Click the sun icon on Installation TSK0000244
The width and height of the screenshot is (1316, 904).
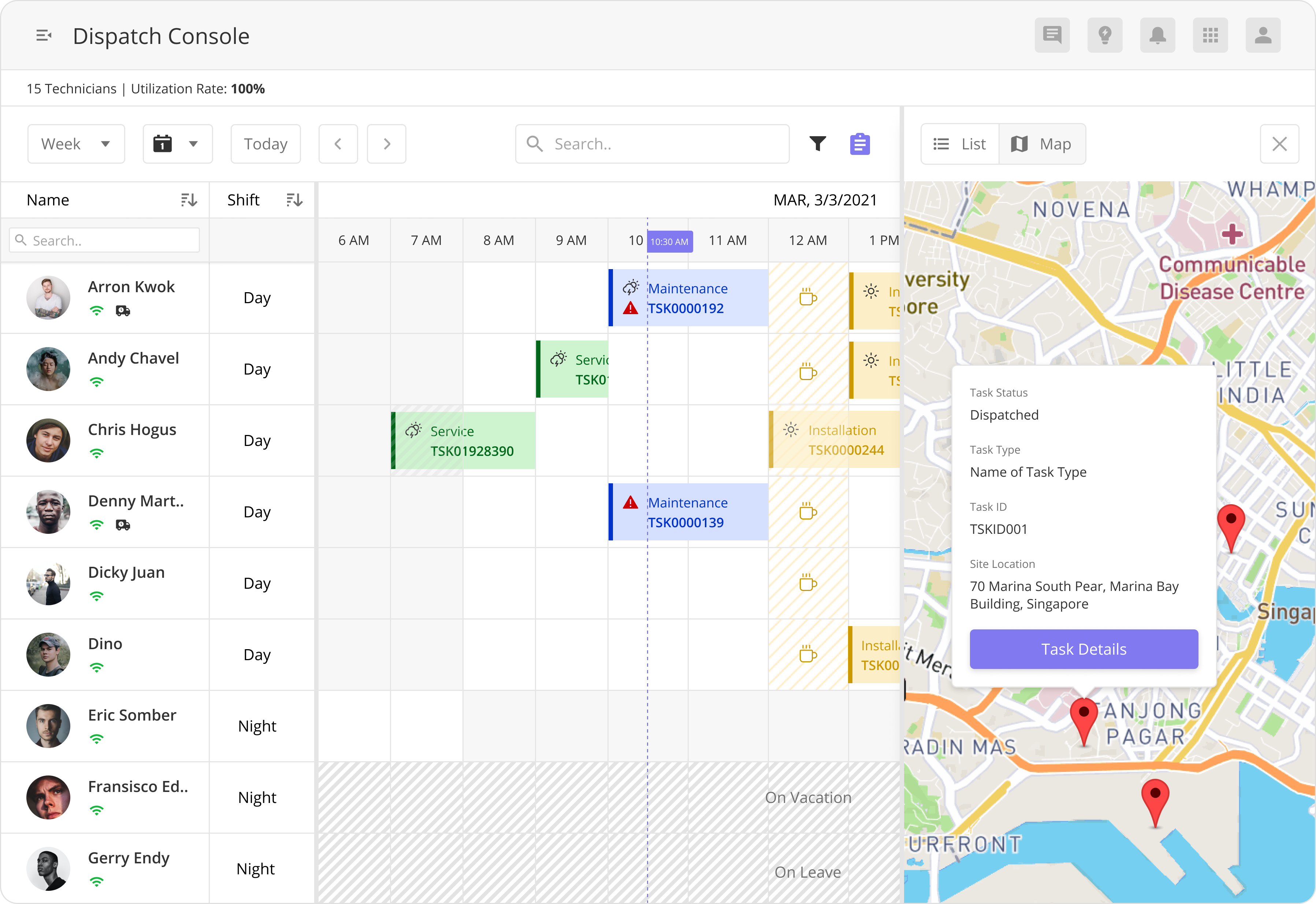(x=791, y=429)
